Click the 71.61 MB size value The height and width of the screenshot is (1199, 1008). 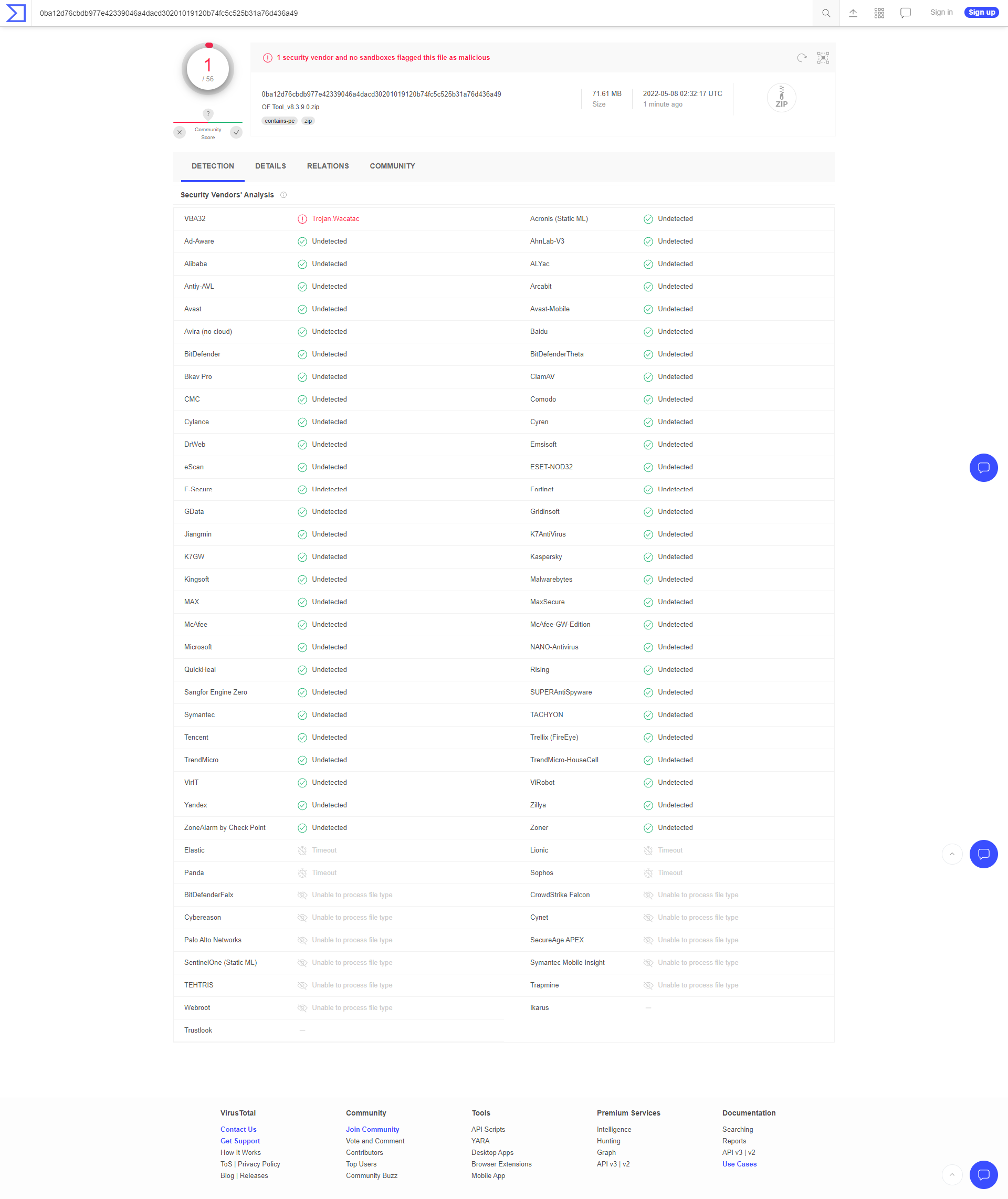pyautogui.click(x=606, y=93)
